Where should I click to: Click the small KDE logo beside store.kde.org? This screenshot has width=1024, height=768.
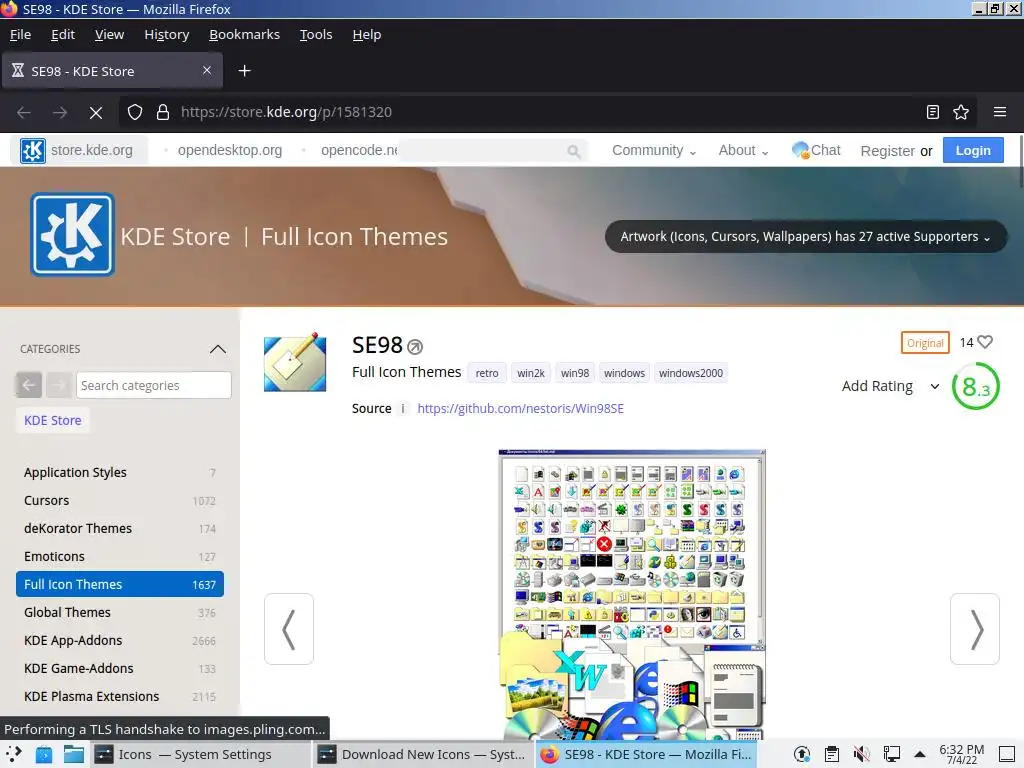click(x=32, y=150)
